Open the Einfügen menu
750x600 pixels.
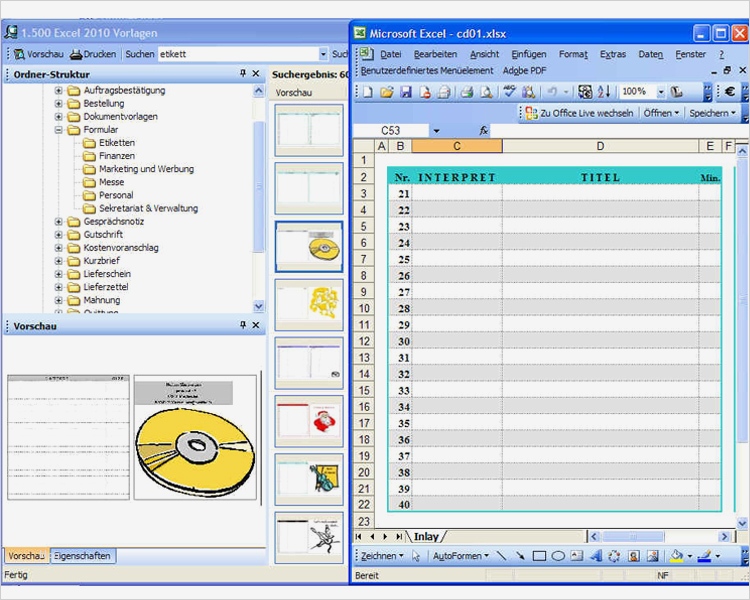[x=529, y=54]
